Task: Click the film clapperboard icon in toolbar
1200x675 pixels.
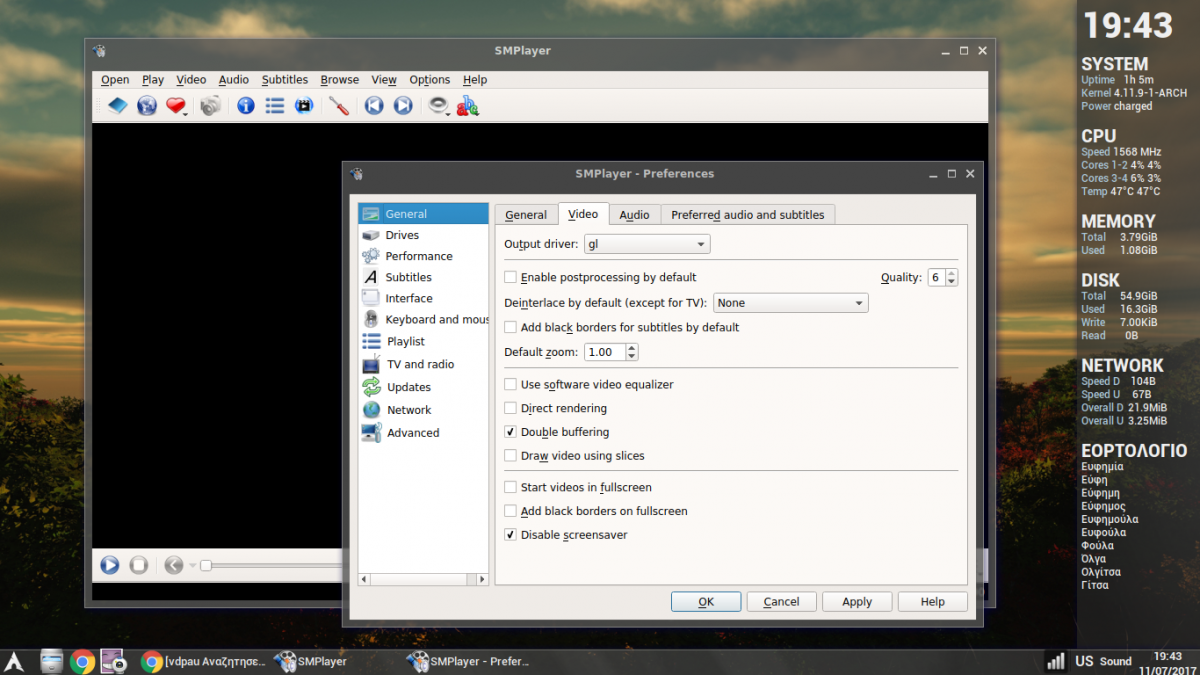Action: (304, 105)
